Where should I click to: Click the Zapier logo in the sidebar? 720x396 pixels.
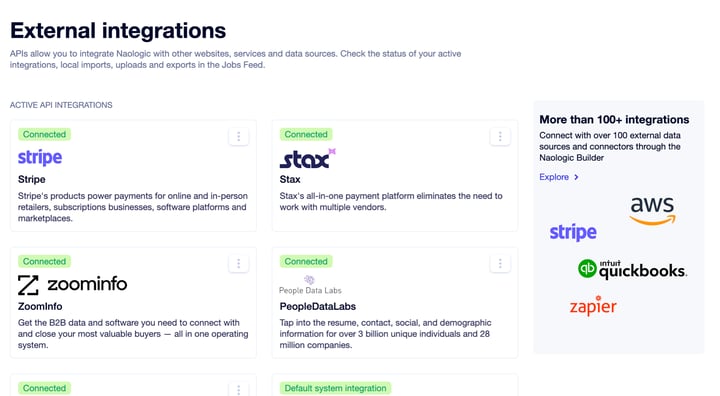(x=593, y=305)
